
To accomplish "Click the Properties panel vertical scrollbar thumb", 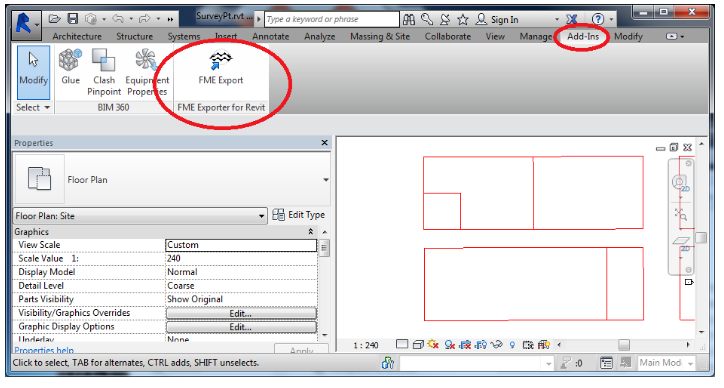I will 324,248.
